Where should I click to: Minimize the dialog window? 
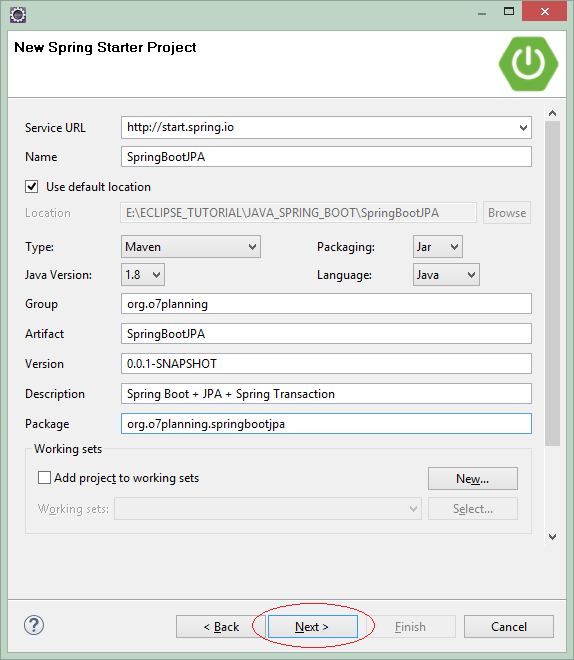pos(482,11)
